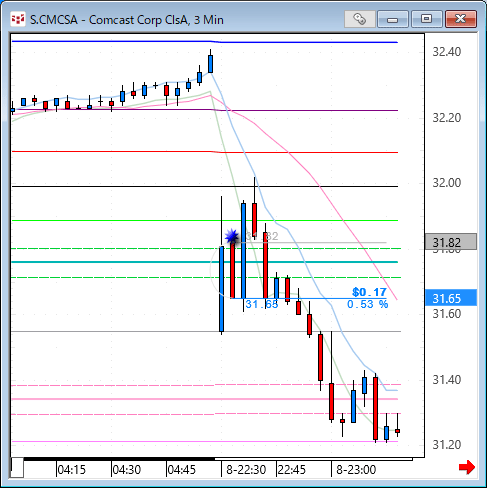Click the 31.20 price scale label
This screenshot has height=488, width=487.
pos(447,444)
